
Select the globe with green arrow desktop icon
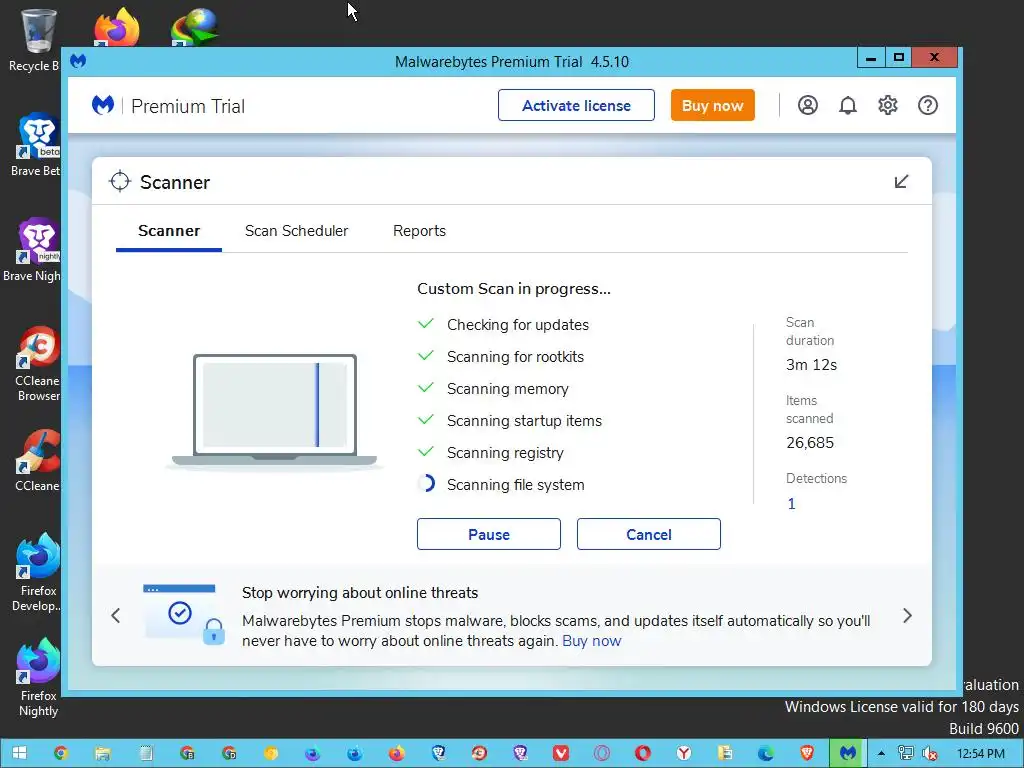(194, 27)
